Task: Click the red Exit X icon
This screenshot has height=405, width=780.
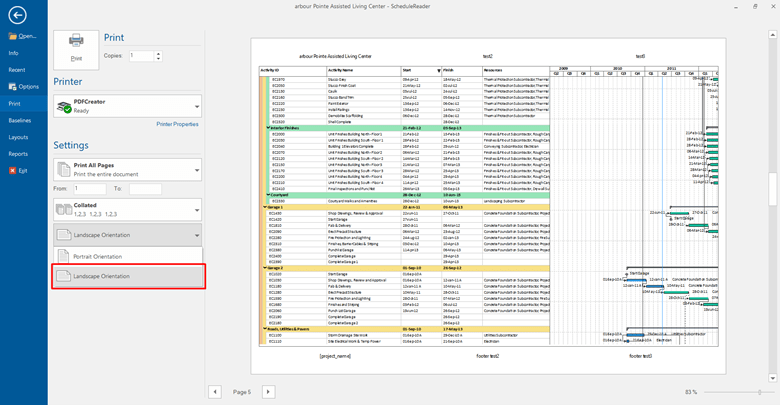Action: click(12, 171)
